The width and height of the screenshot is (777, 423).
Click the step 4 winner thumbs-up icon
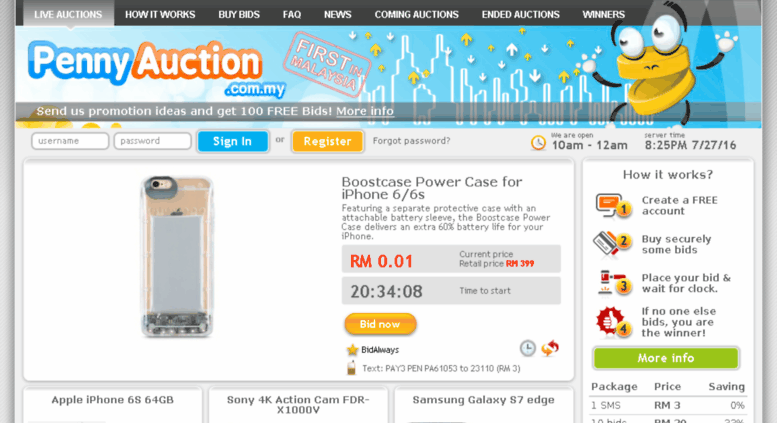point(613,322)
